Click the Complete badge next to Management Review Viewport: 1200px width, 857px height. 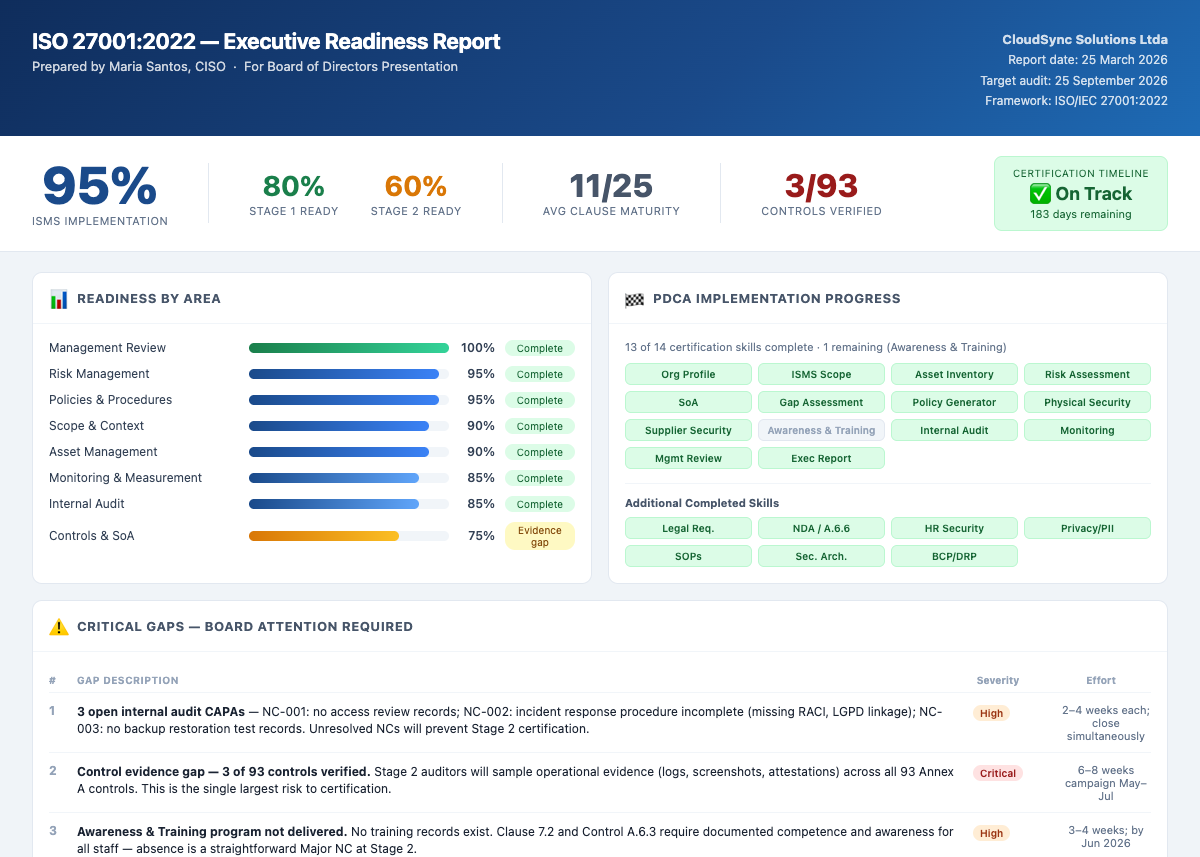click(x=540, y=348)
